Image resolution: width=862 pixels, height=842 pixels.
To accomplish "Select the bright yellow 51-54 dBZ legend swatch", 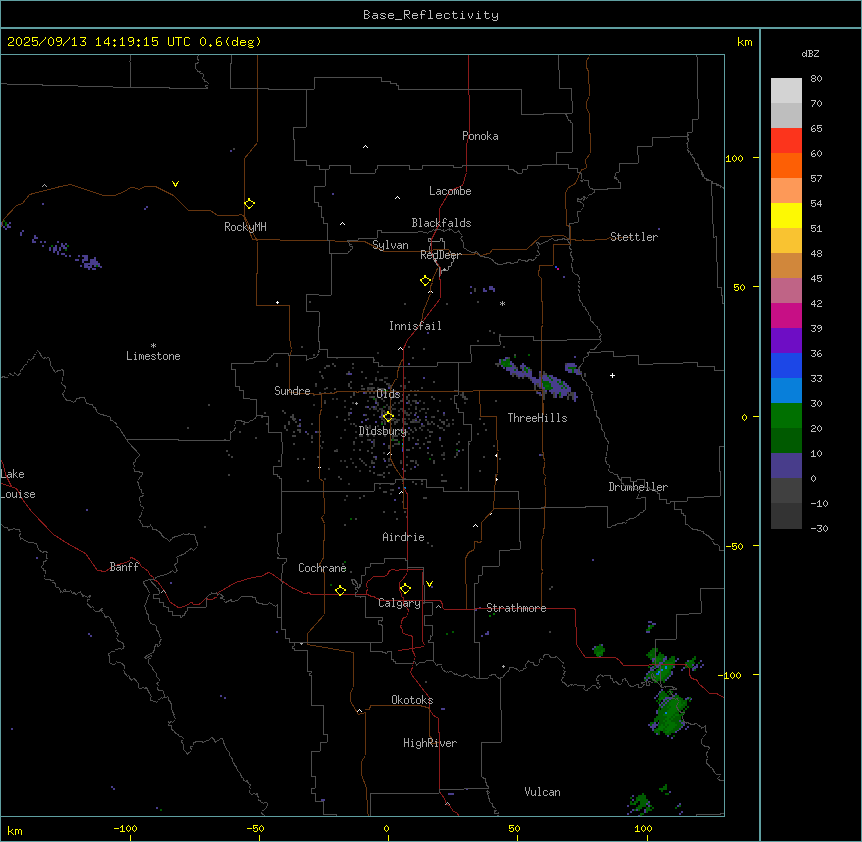I will click(x=786, y=215).
